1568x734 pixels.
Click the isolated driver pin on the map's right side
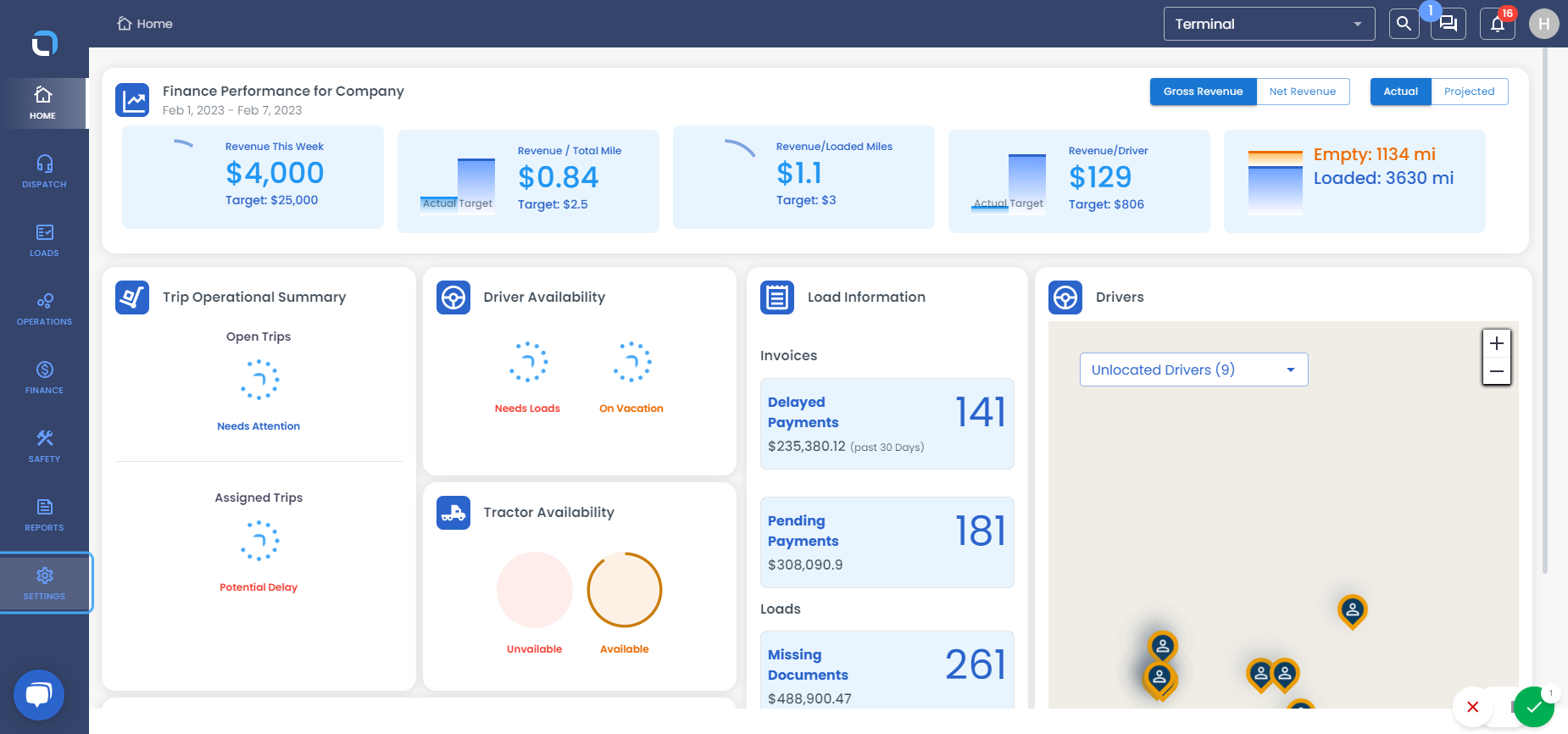tap(1353, 610)
